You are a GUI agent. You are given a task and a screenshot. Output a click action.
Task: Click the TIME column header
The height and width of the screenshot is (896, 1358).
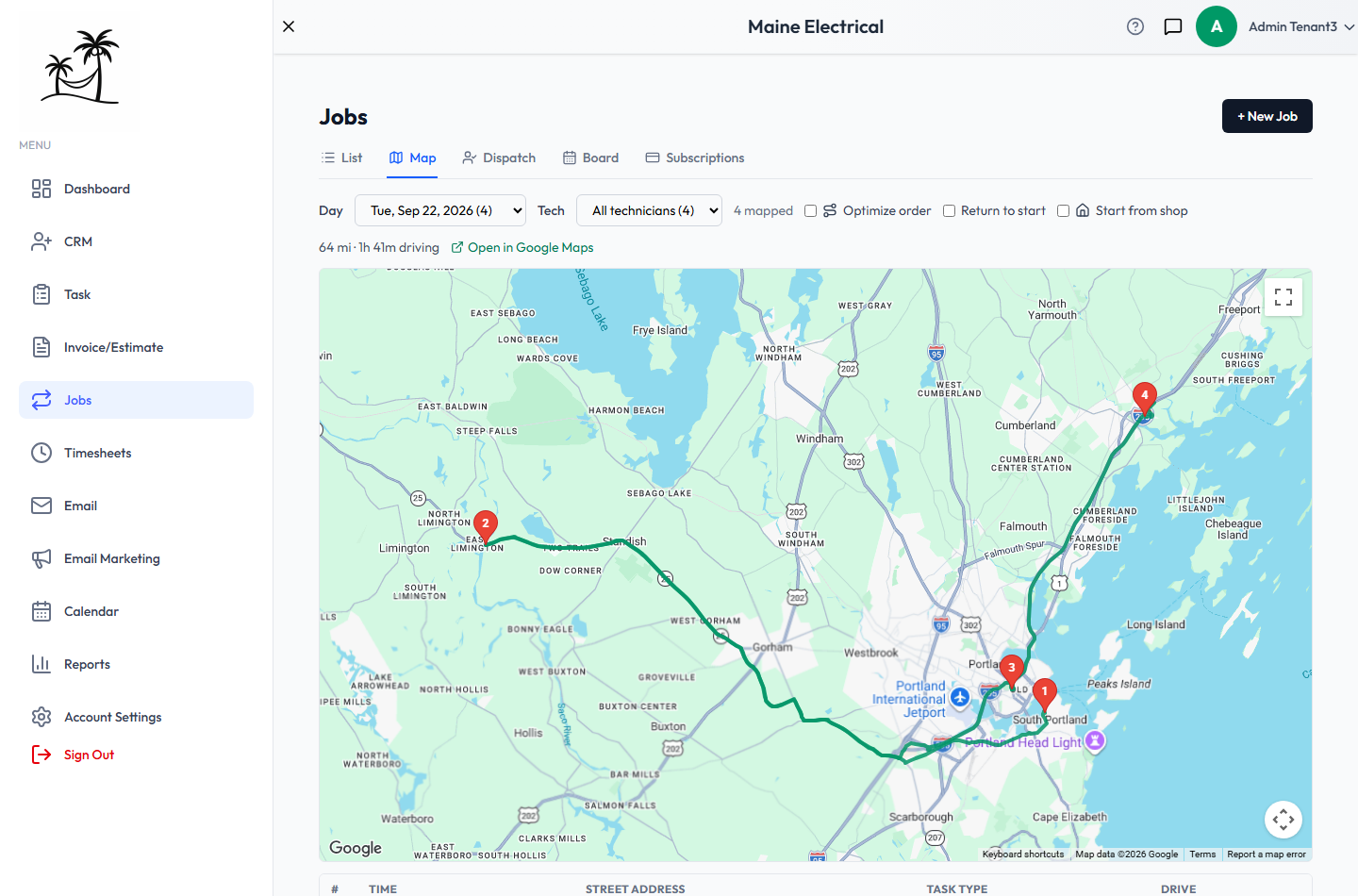click(383, 888)
